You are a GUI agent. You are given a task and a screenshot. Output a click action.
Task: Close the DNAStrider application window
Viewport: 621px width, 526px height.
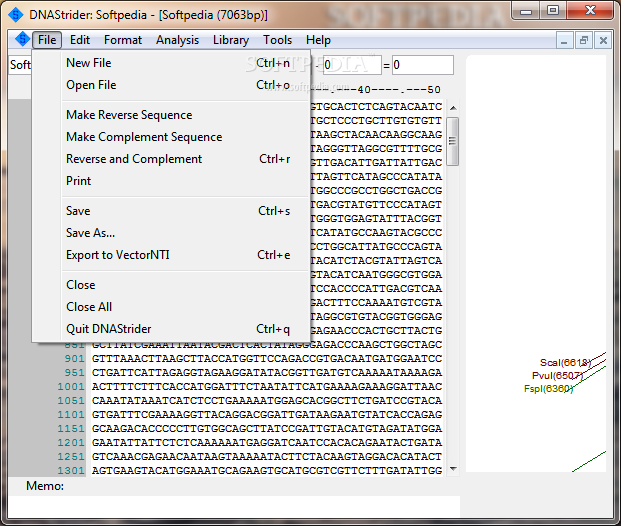click(x=590, y=11)
